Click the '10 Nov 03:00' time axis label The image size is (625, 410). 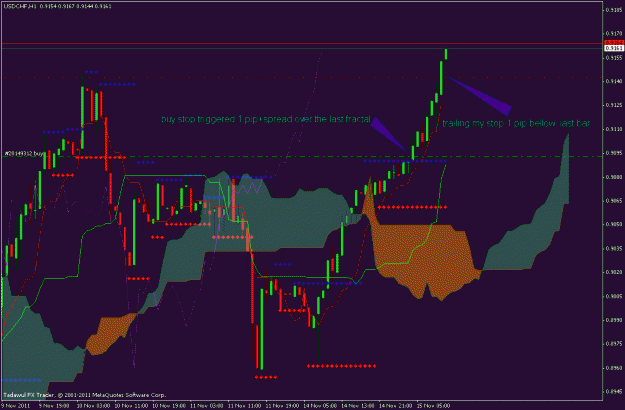pyautogui.click(x=93, y=406)
